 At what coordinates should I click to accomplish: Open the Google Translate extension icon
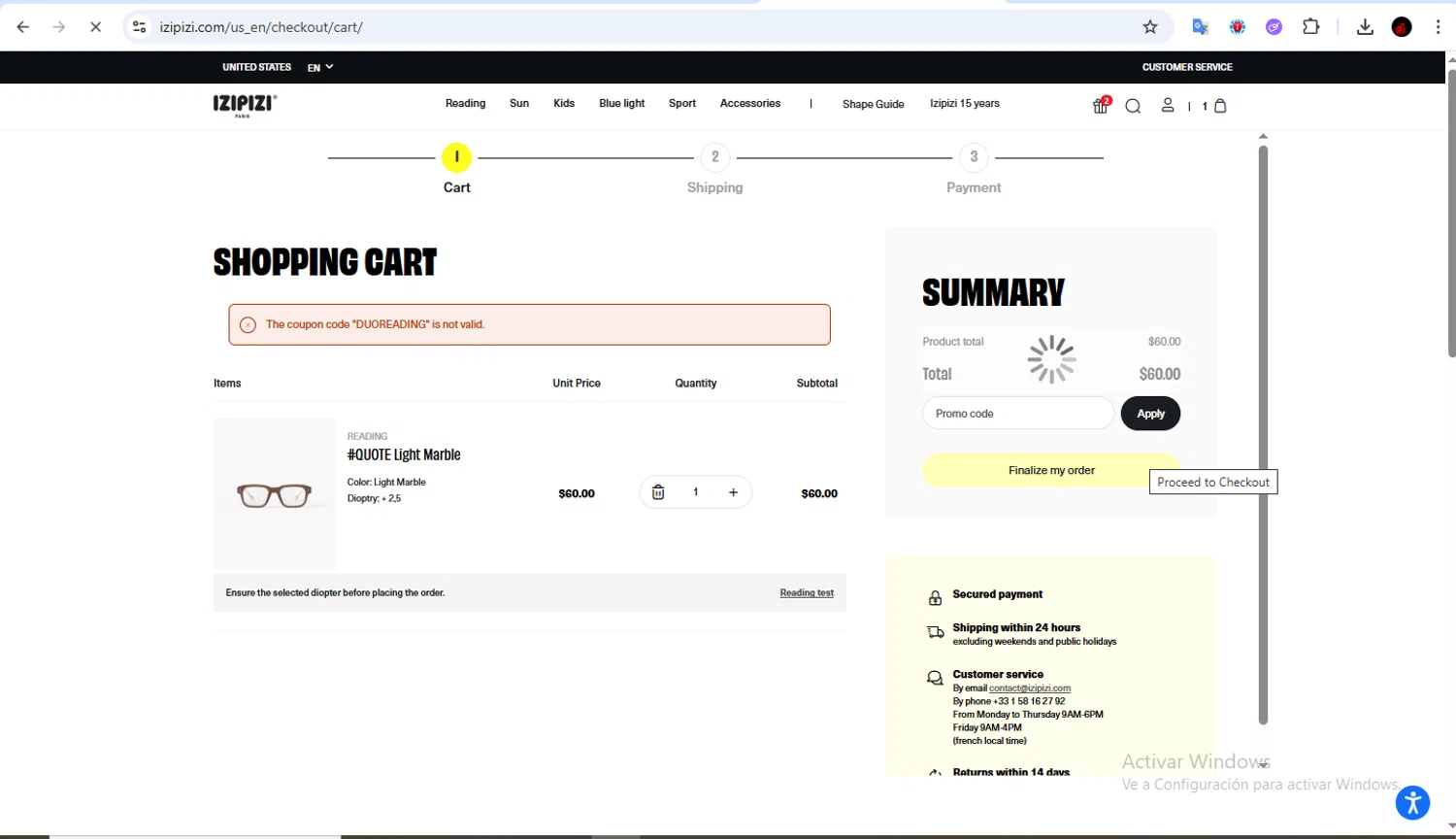(x=1201, y=27)
